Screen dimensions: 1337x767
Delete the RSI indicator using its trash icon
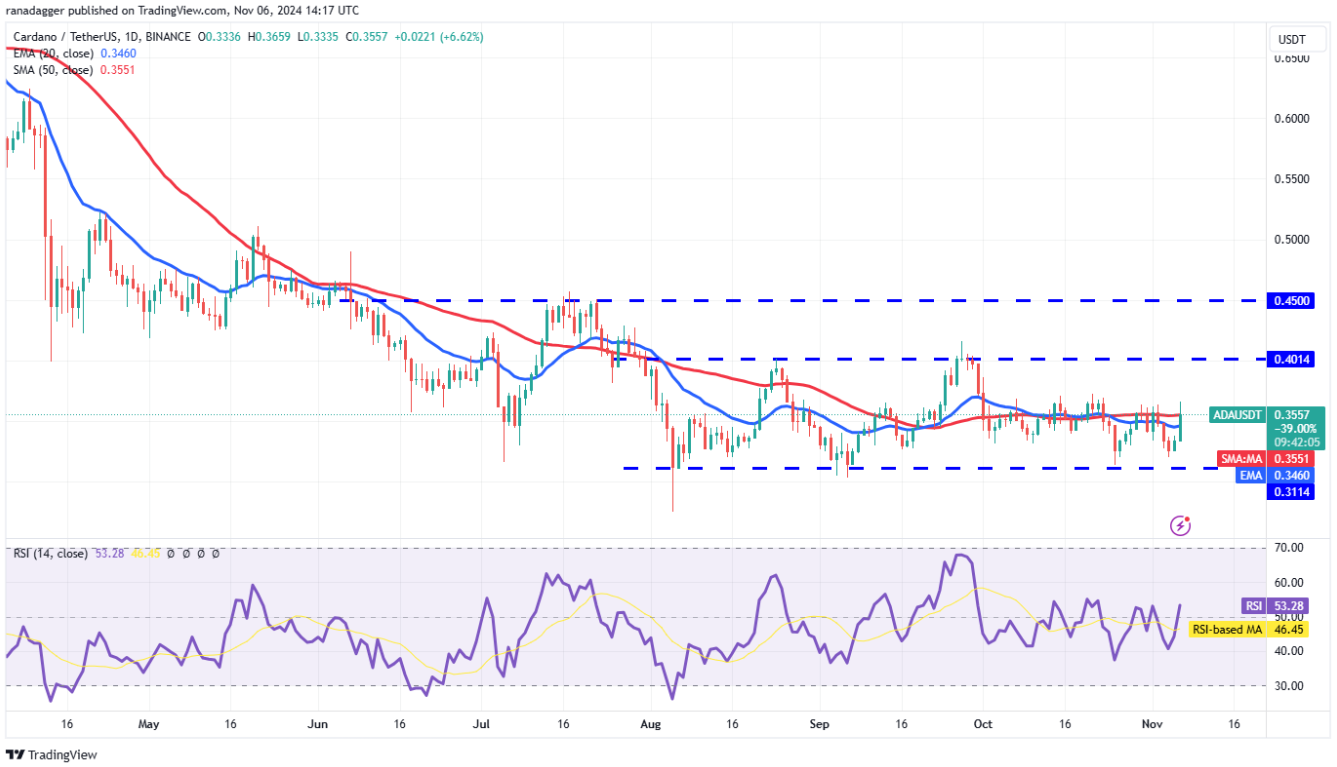201,553
